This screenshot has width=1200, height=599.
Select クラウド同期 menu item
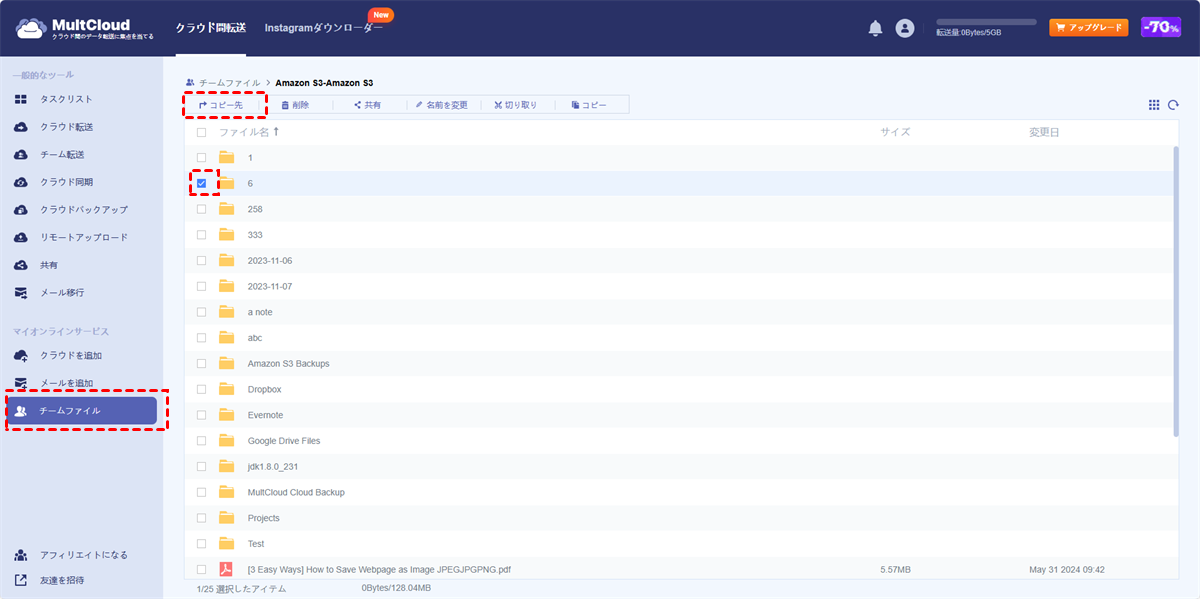click(66, 182)
